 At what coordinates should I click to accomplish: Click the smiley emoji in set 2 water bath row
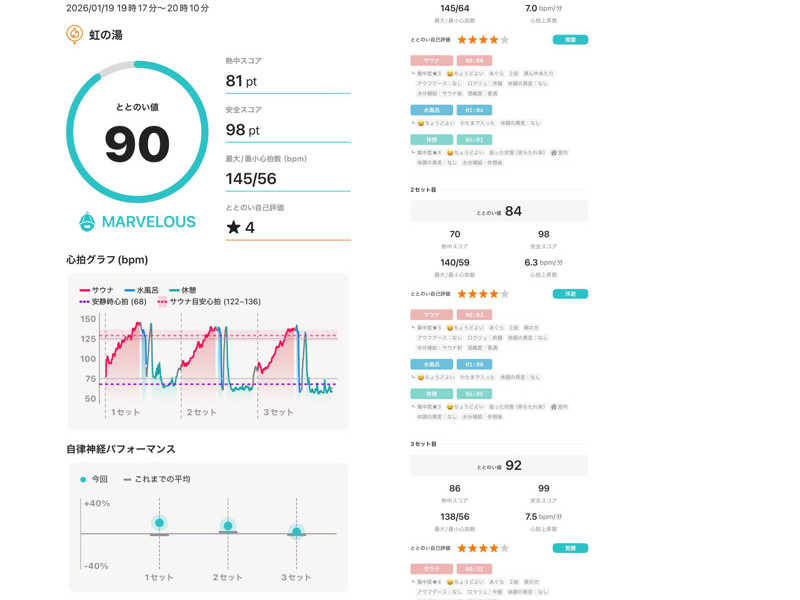(421, 377)
